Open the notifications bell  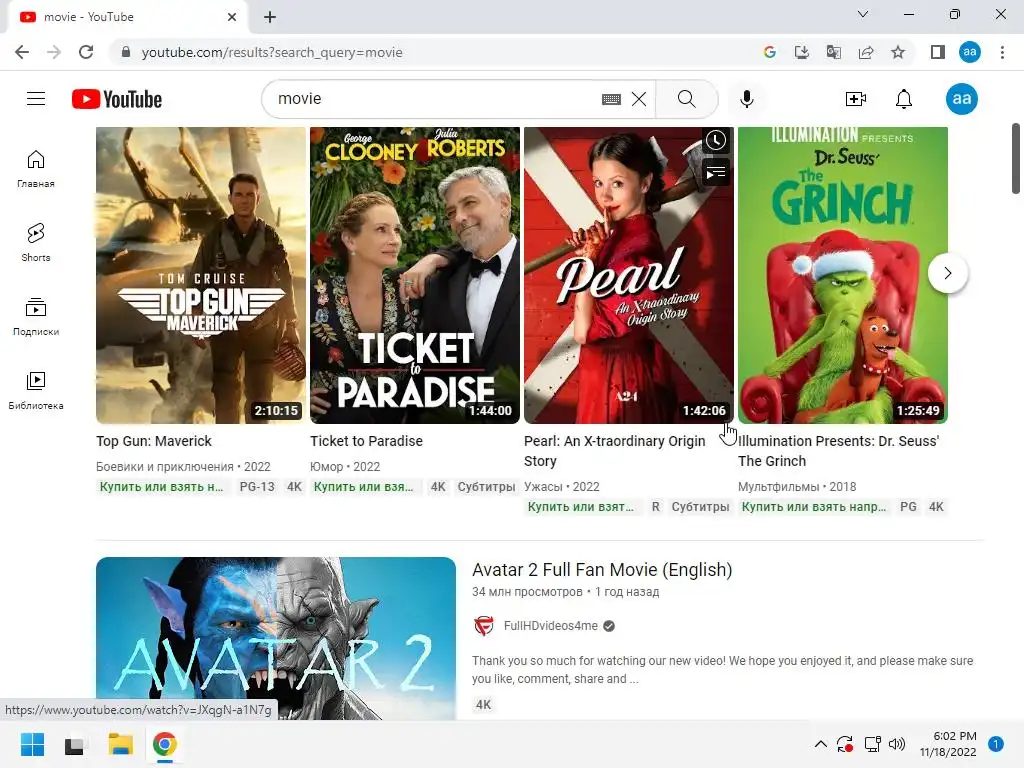pyautogui.click(x=904, y=99)
